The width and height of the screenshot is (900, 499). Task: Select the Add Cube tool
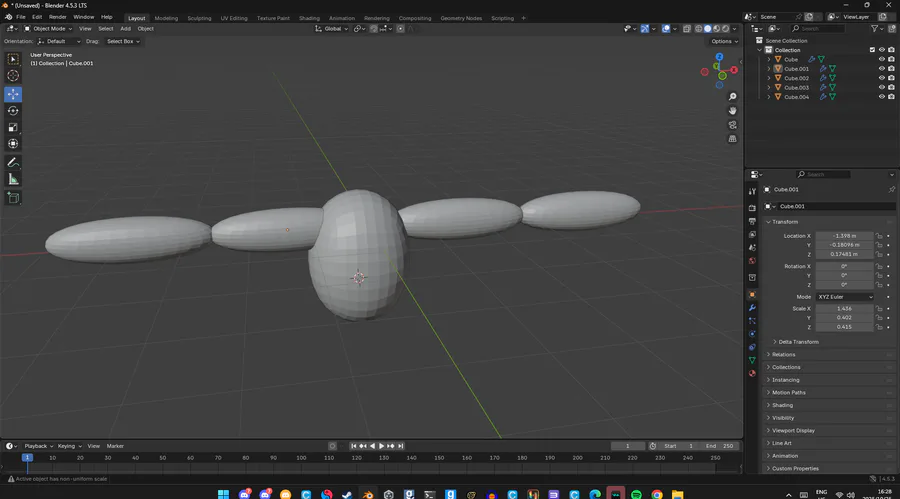13,198
